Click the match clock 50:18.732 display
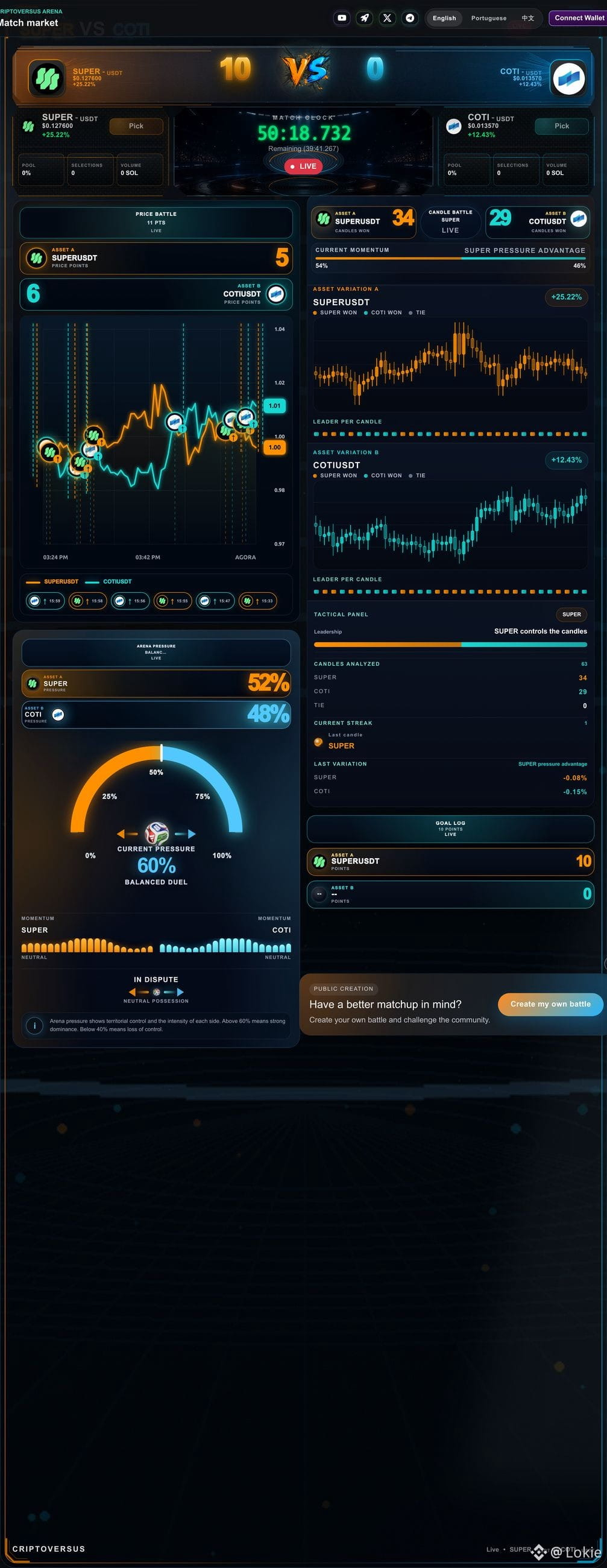Screen dimensions: 607x1568 (x=304, y=133)
